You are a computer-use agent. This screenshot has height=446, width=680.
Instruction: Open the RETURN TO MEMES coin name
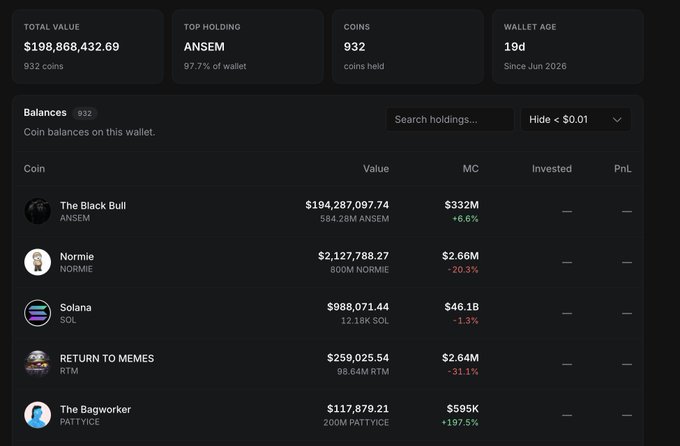pyautogui.click(x=107, y=358)
